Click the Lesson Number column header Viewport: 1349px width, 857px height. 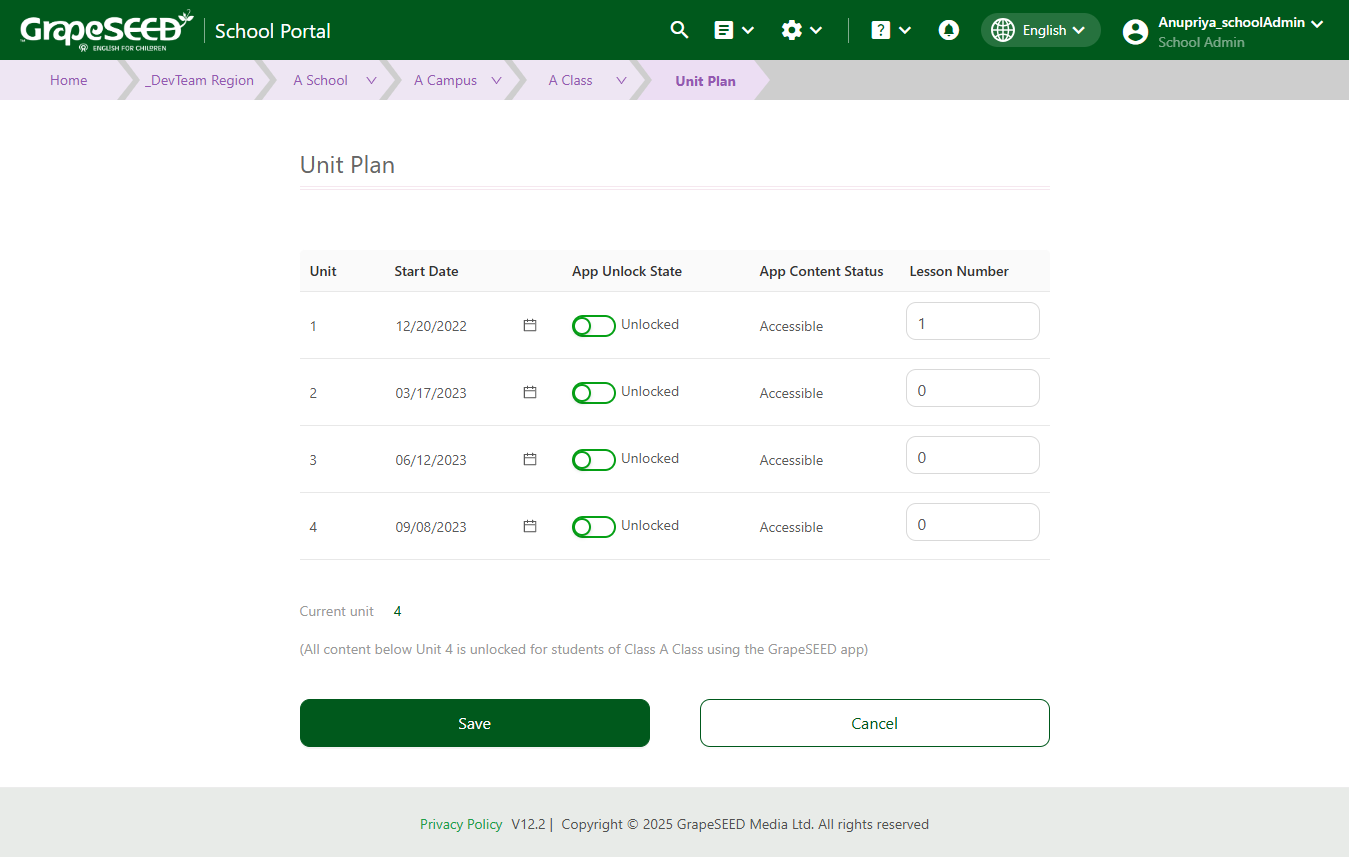pos(959,271)
